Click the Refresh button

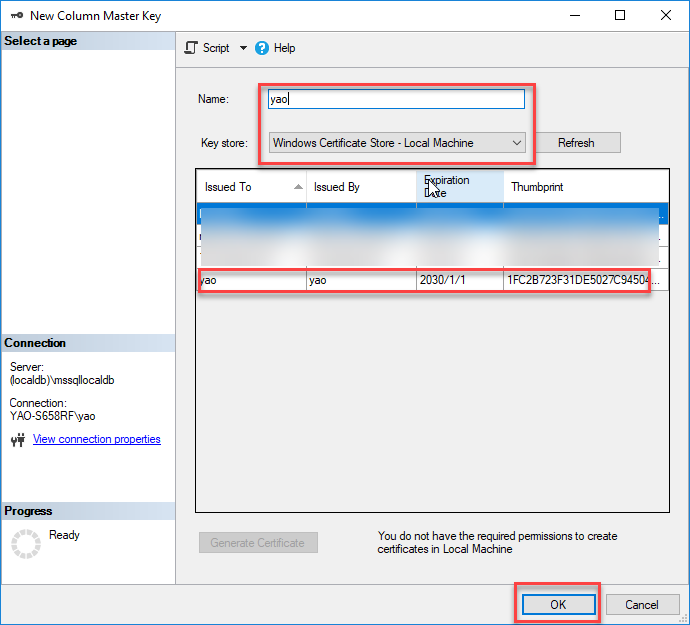[576, 143]
